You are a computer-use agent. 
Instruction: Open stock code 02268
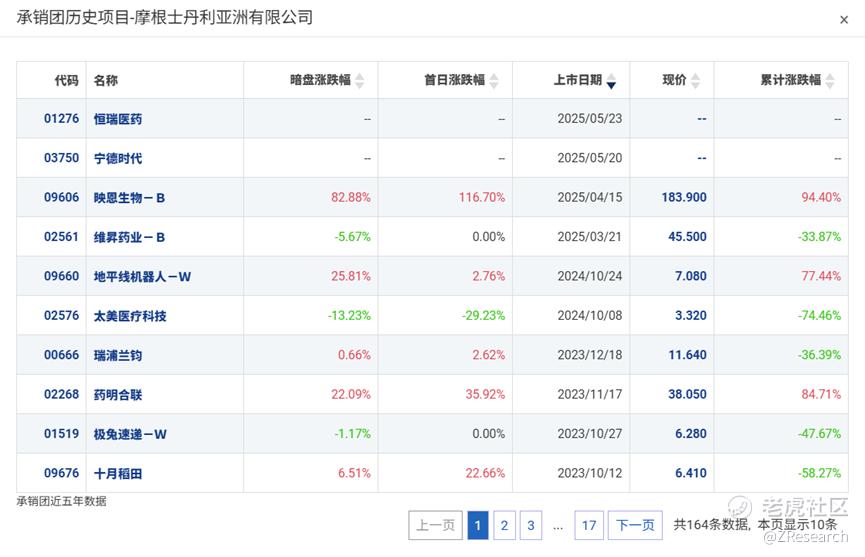(x=61, y=394)
